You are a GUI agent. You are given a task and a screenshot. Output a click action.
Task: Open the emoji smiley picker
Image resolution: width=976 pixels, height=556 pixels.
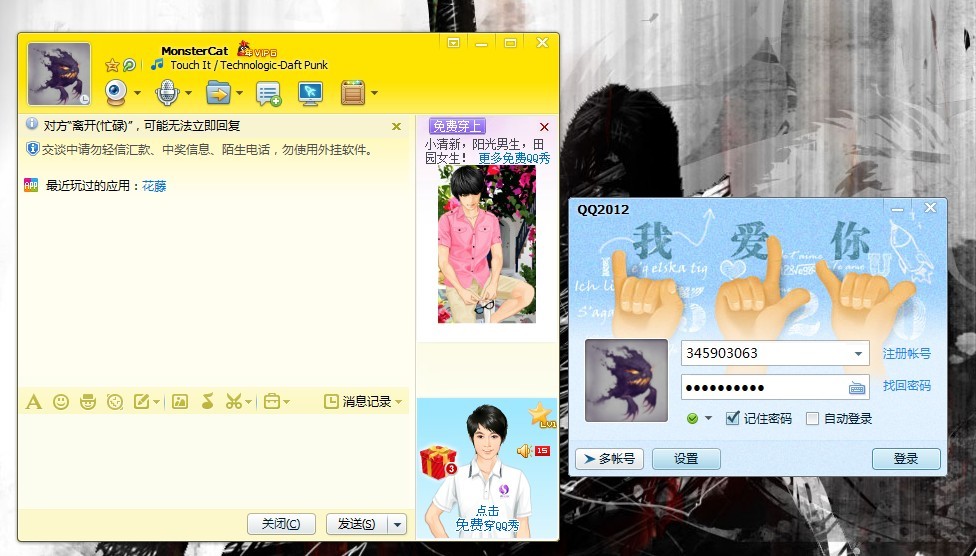coord(61,402)
